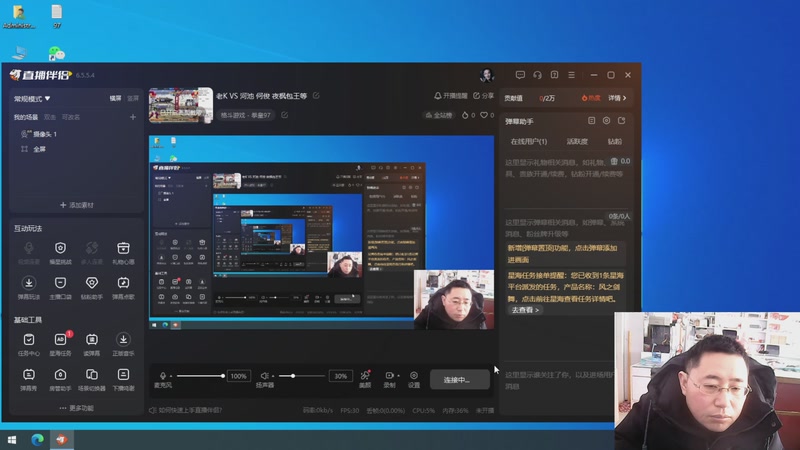The width and height of the screenshot is (800, 450).
Task: Open the 弹幕点歌 music tool
Action: pyautogui.click(x=123, y=283)
